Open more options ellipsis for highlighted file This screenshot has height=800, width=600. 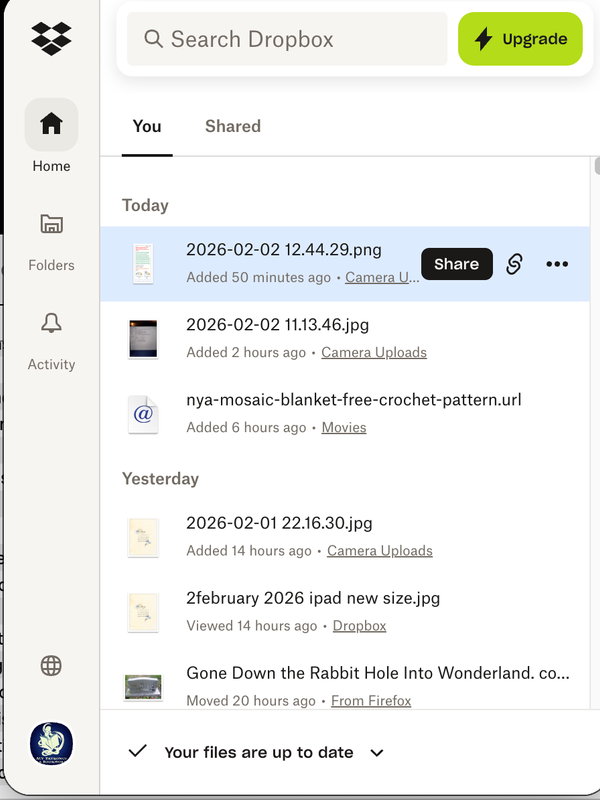pos(557,264)
